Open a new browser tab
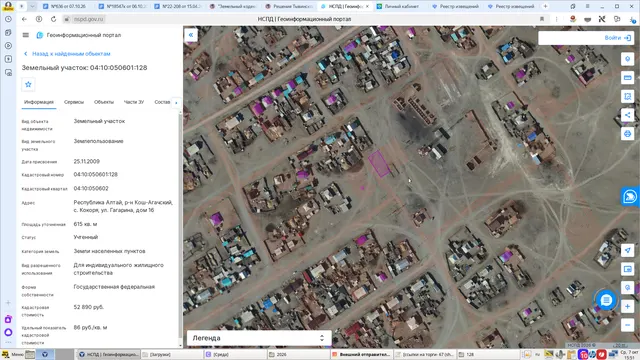 point(545,6)
